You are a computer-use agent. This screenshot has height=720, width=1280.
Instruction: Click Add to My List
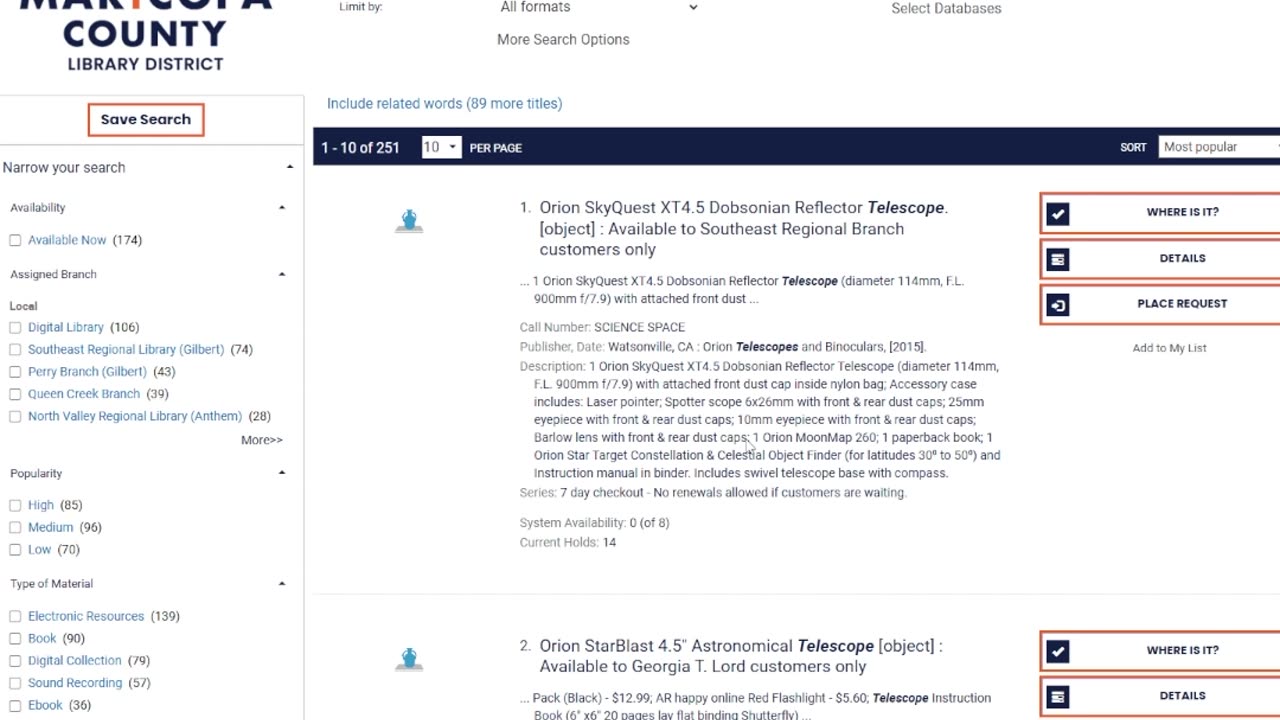[x=1169, y=348]
